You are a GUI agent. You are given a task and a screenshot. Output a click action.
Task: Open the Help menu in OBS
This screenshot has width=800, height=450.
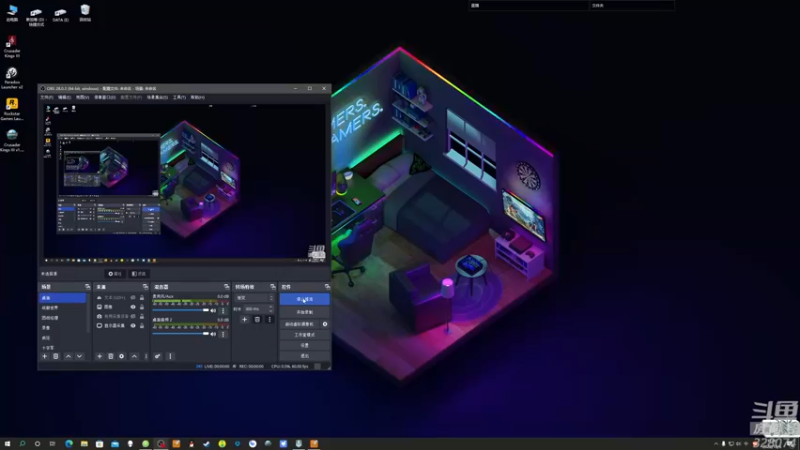[x=197, y=97]
